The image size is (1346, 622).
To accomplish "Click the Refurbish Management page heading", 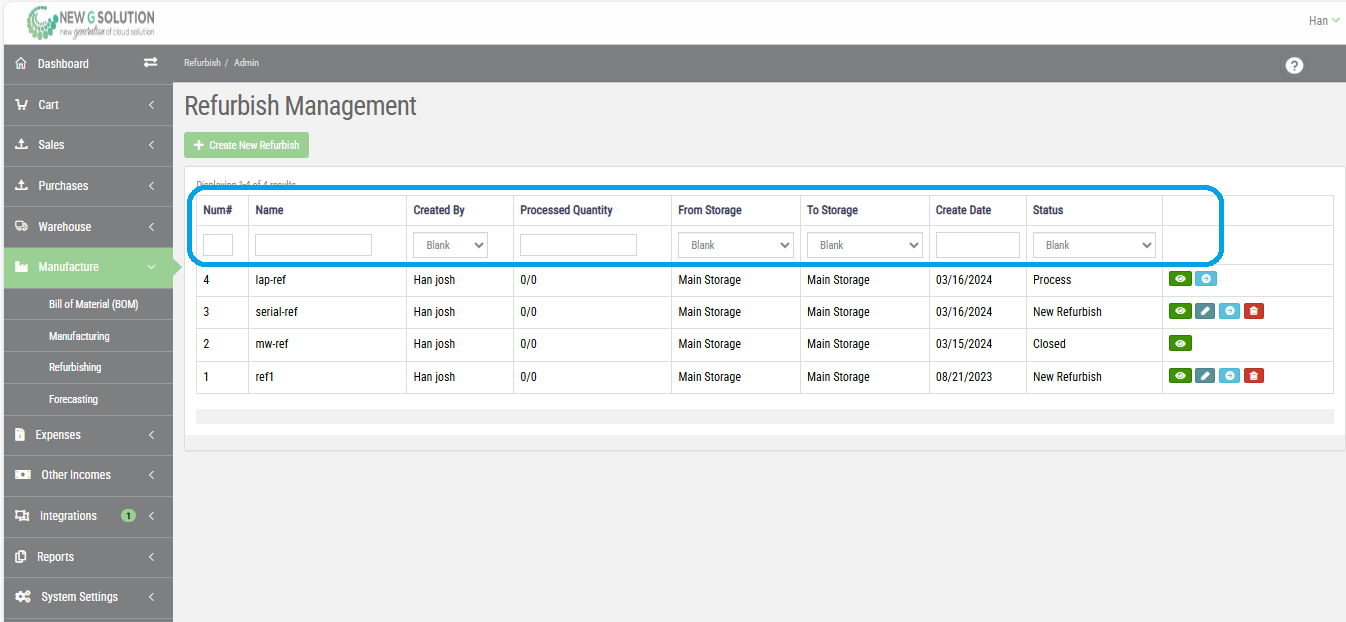I will pyautogui.click(x=300, y=106).
